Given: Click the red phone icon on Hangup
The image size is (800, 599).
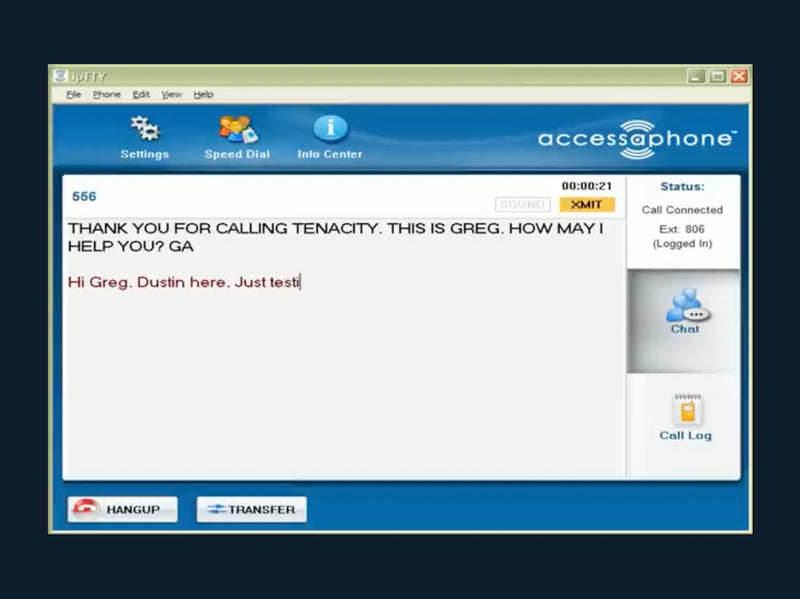Looking at the screenshot, I should (x=85, y=508).
